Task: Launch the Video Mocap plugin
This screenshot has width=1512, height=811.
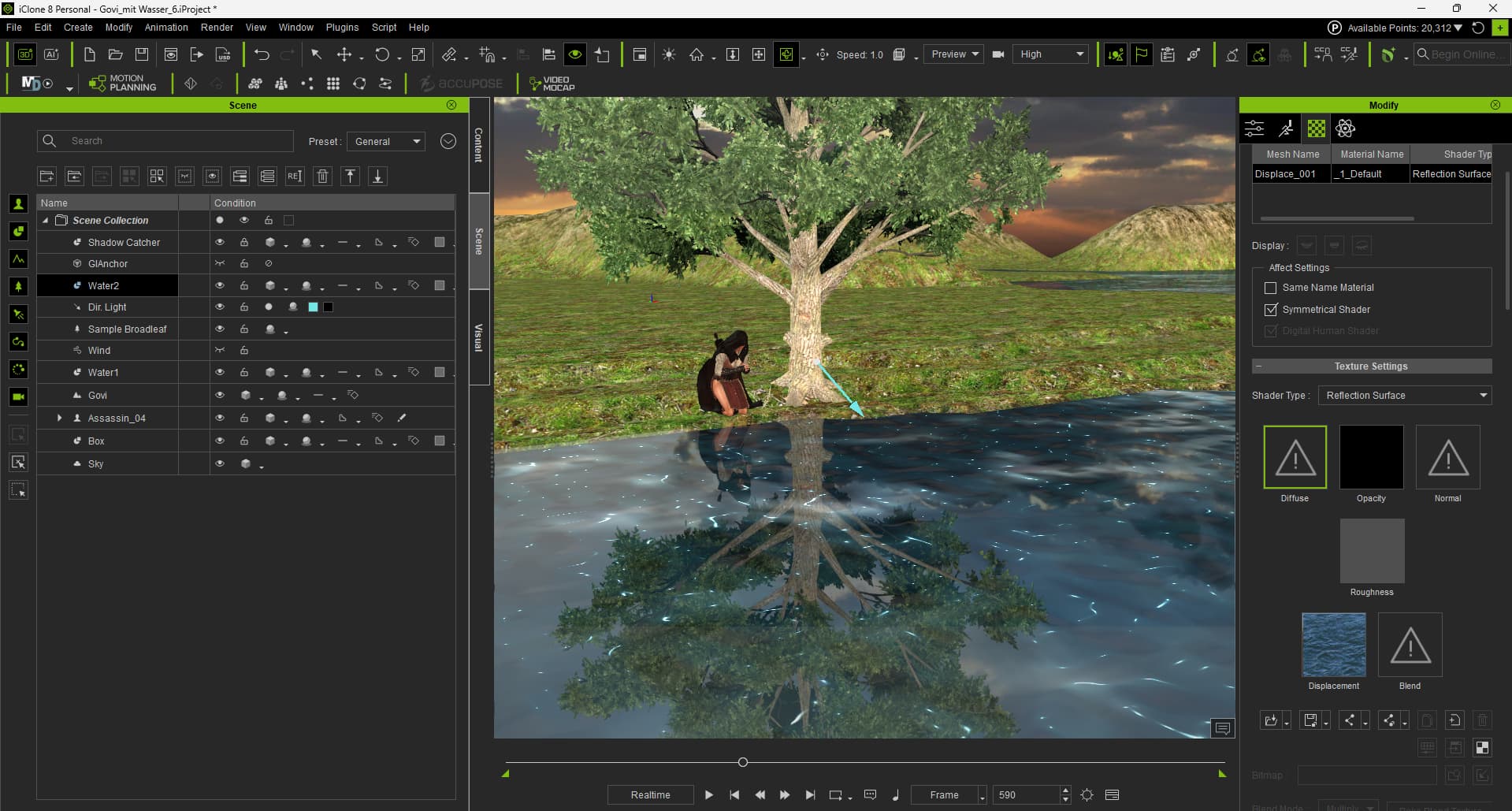Action: tap(552, 83)
